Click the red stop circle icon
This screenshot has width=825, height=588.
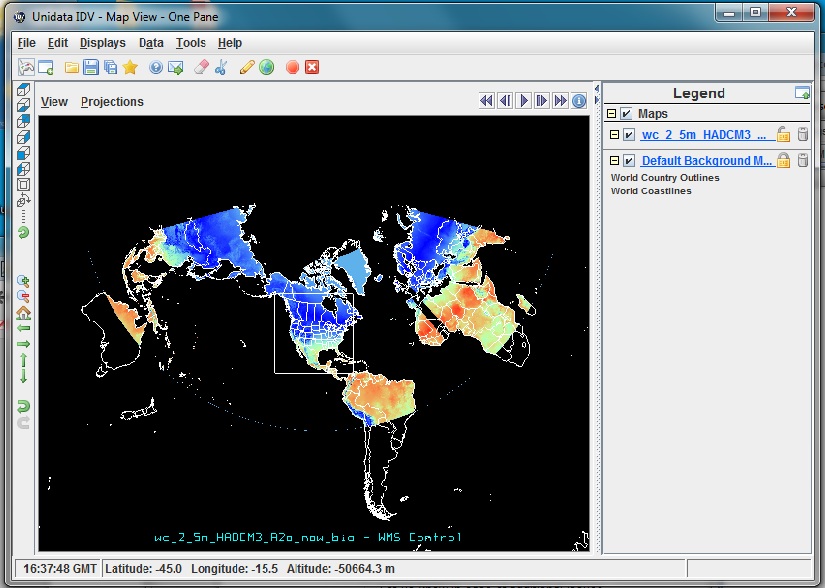click(292, 68)
